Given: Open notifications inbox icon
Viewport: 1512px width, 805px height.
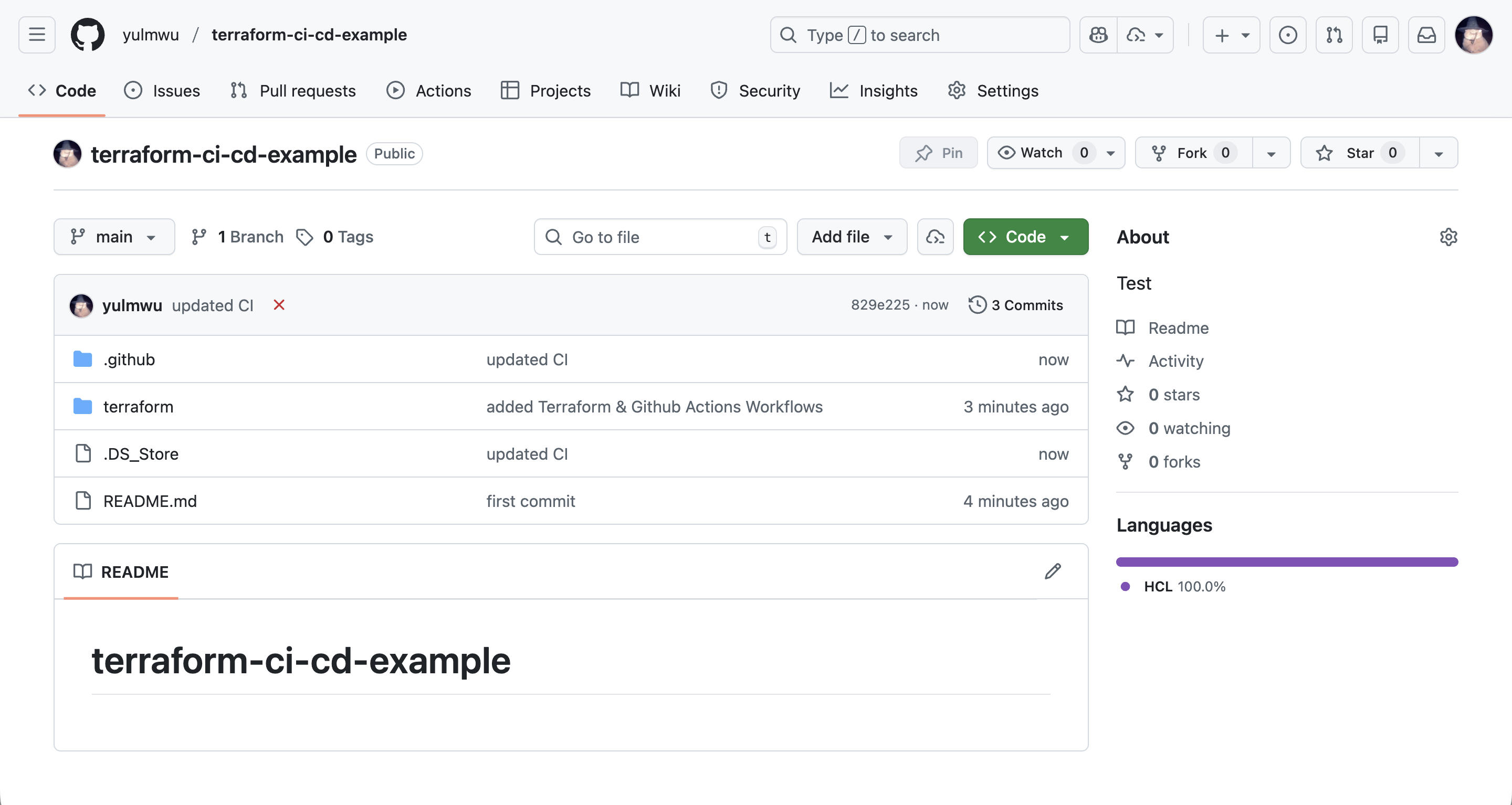Looking at the screenshot, I should [x=1426, y=35].
